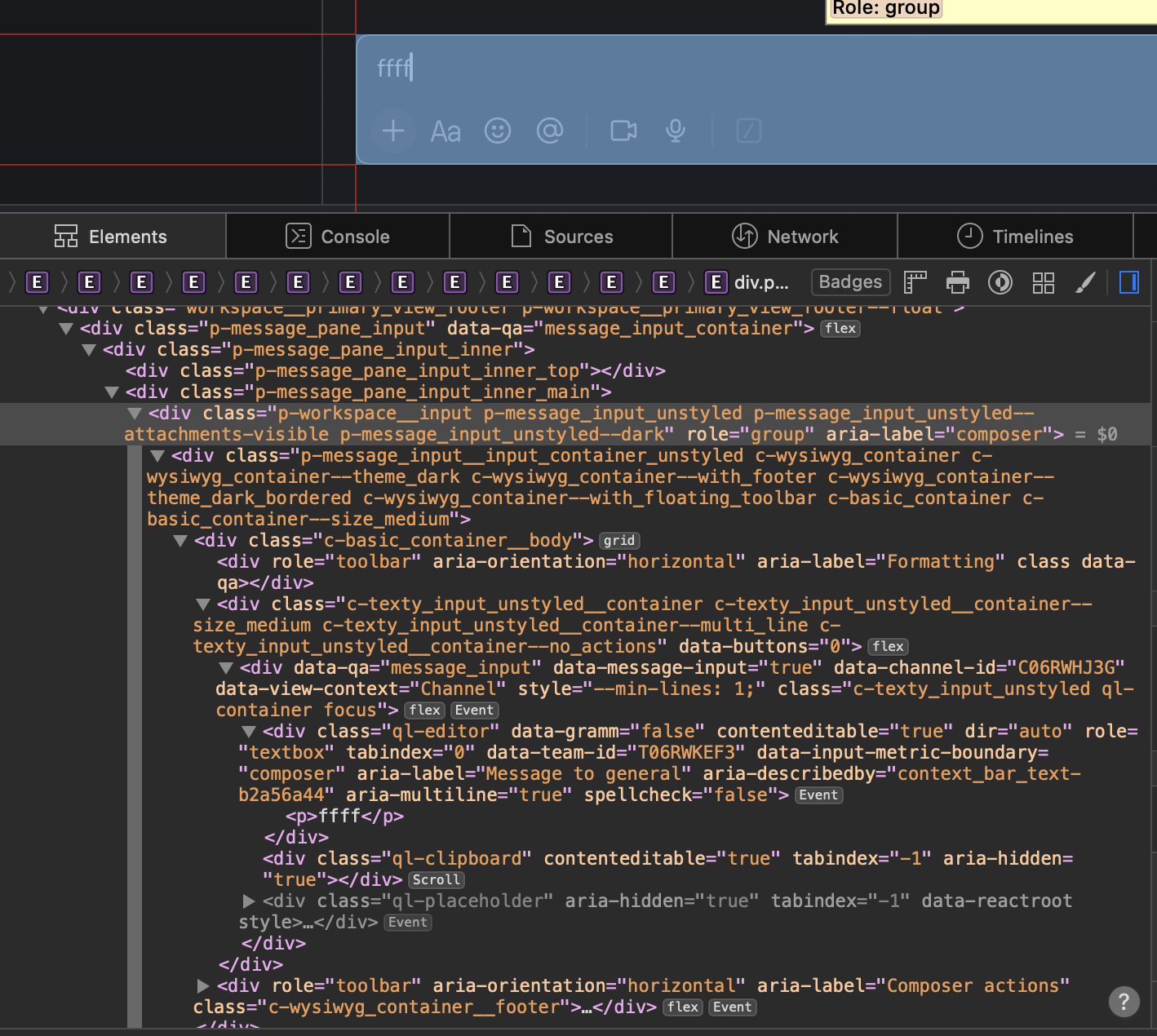Click the Event badge on c-wysiwyg_container__footer row
Viewport: 1157px width, 1036px height.
733,1007
